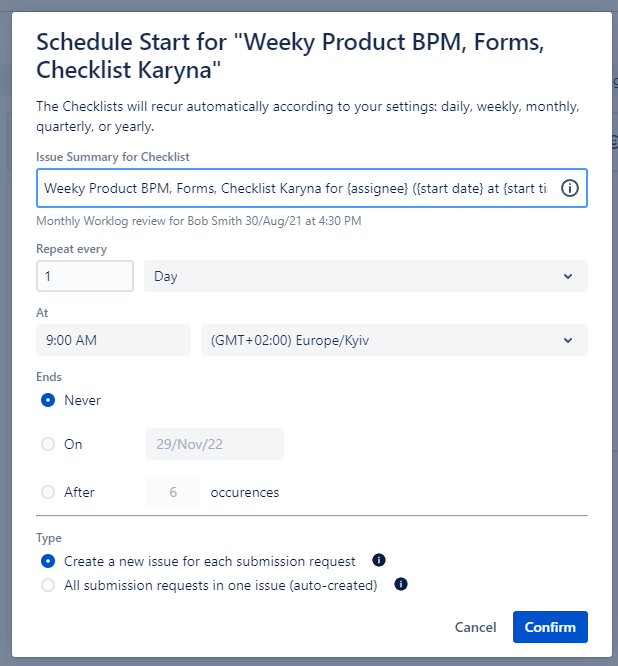
Task: Click the Confirm button
Action: click(550, 627)
